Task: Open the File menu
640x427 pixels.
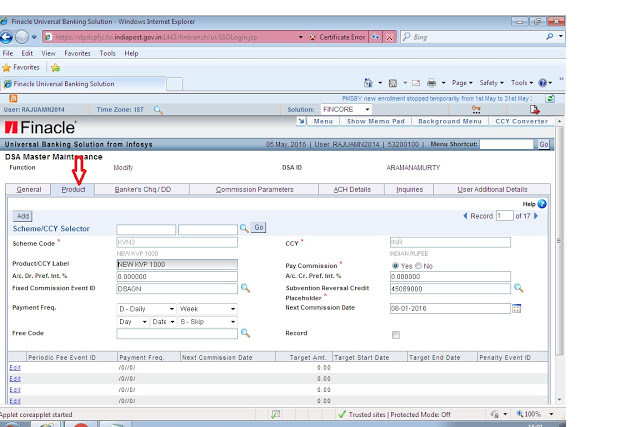Action: point(8,53)
